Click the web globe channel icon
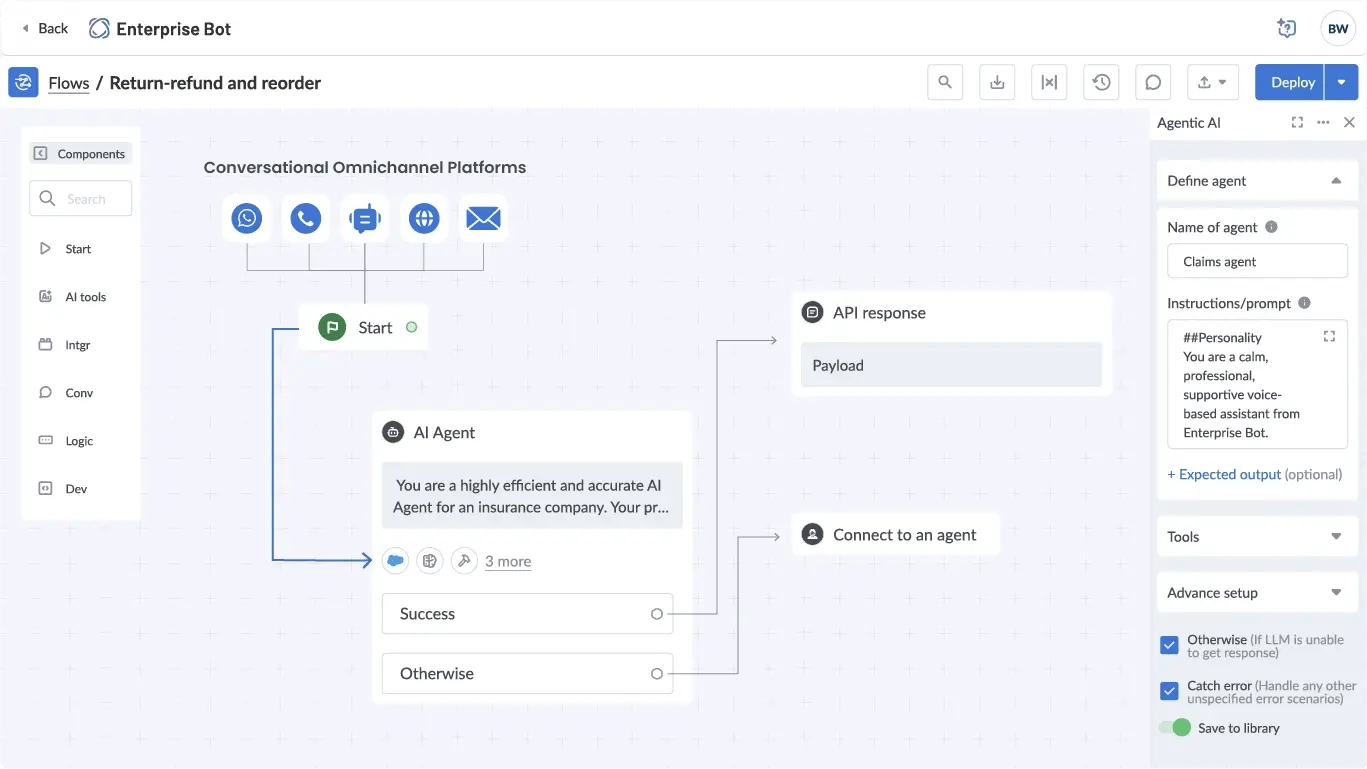This screenshot has width=1367, height=769. tap(424, 218)
